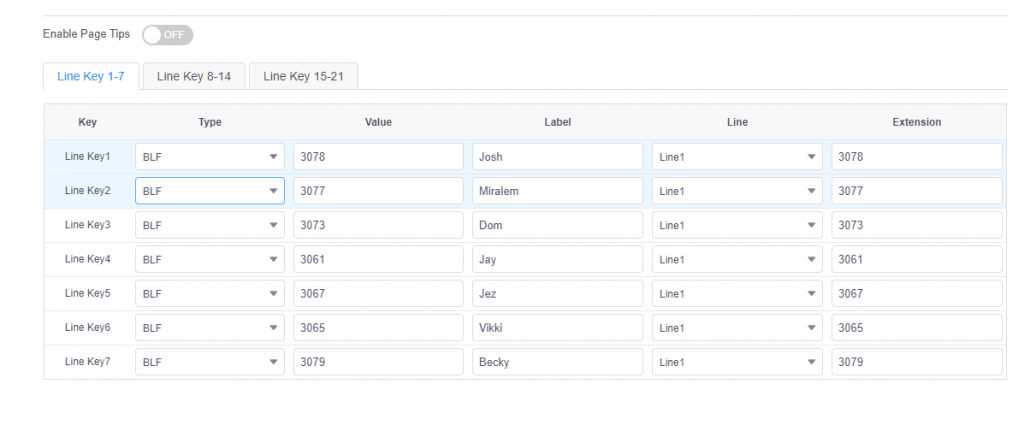This screenshot has width=1024, height=431.
Task: Click the Extension field for Line Key4
Action: [917, 259]
